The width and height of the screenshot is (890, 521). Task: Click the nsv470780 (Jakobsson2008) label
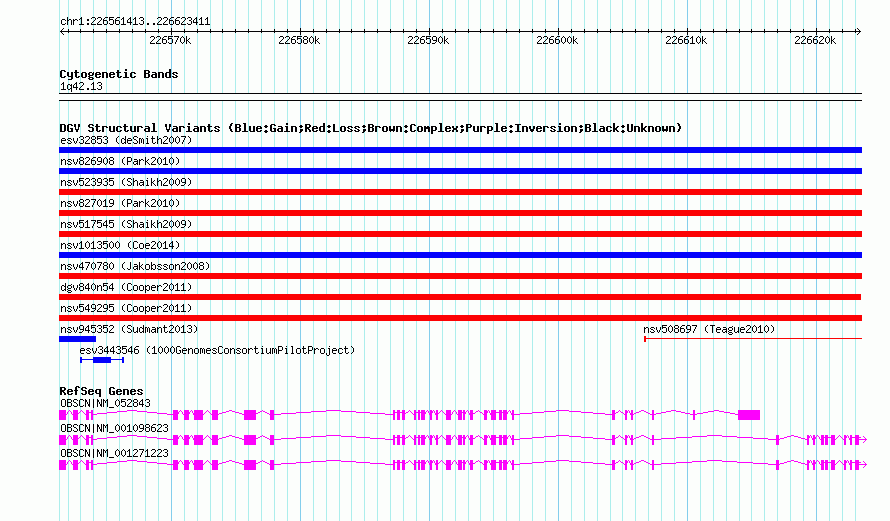click(135, 266)
